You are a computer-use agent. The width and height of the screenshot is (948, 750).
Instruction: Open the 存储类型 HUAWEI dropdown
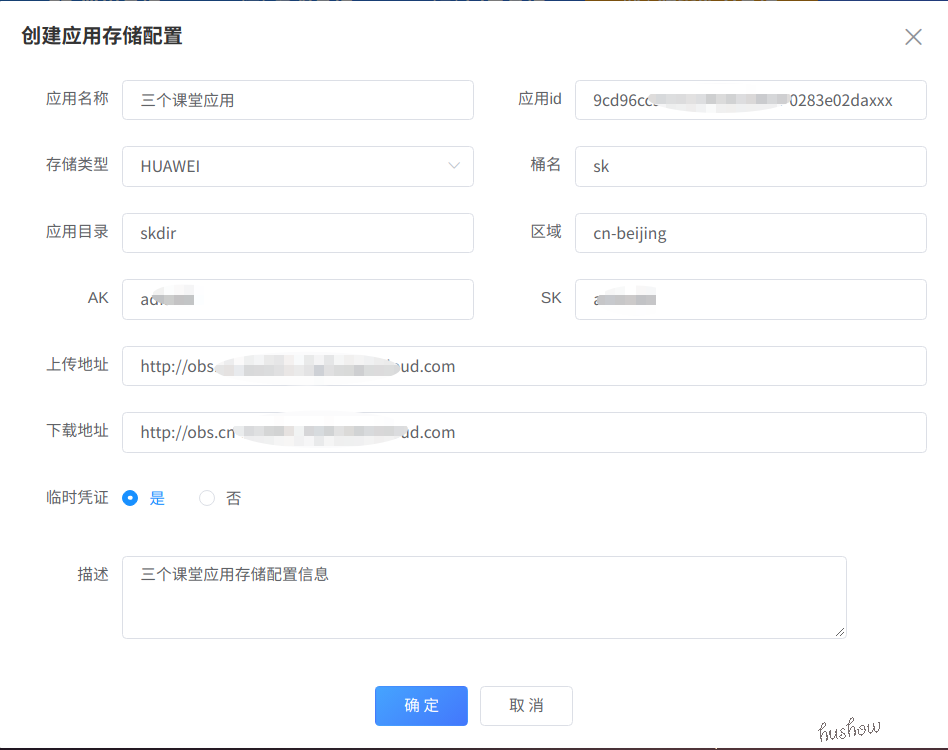click(297, 166)
